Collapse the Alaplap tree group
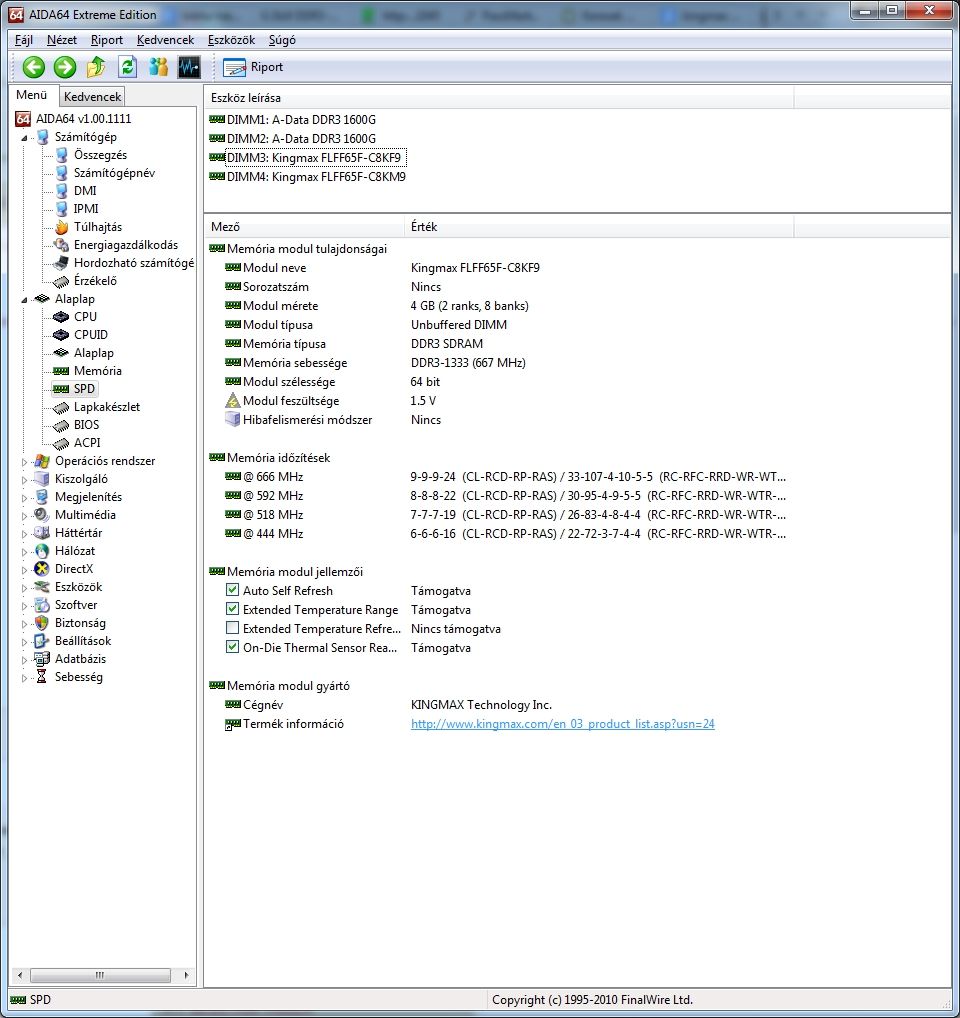 tap(24, 300)
